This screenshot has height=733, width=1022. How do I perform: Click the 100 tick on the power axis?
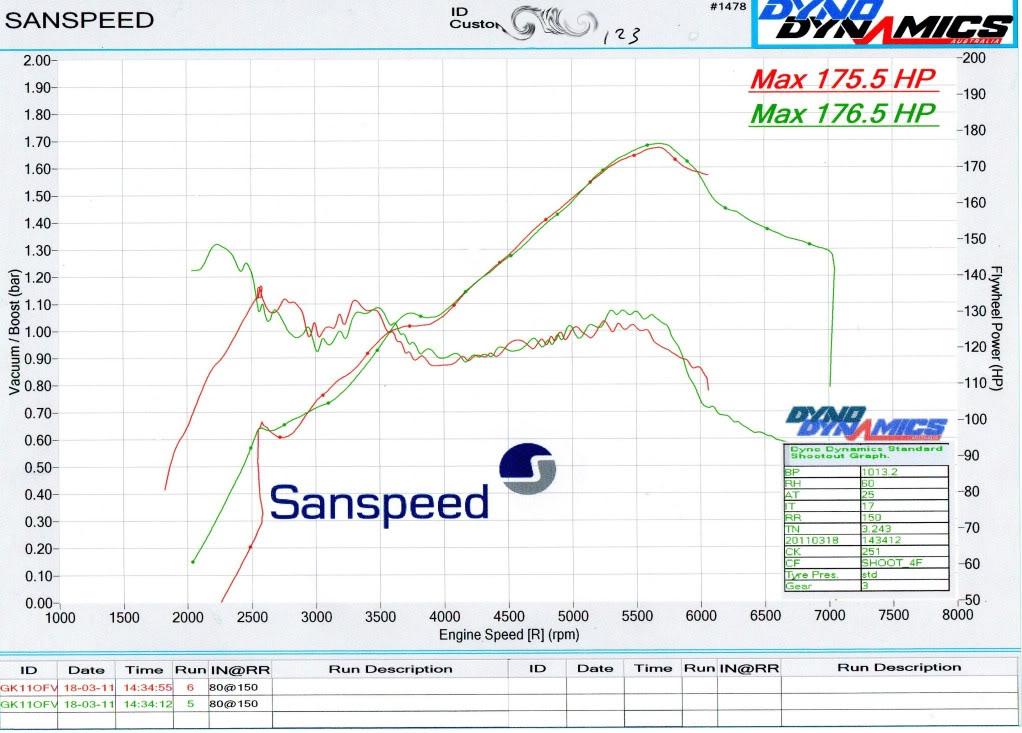pos(974,420)
